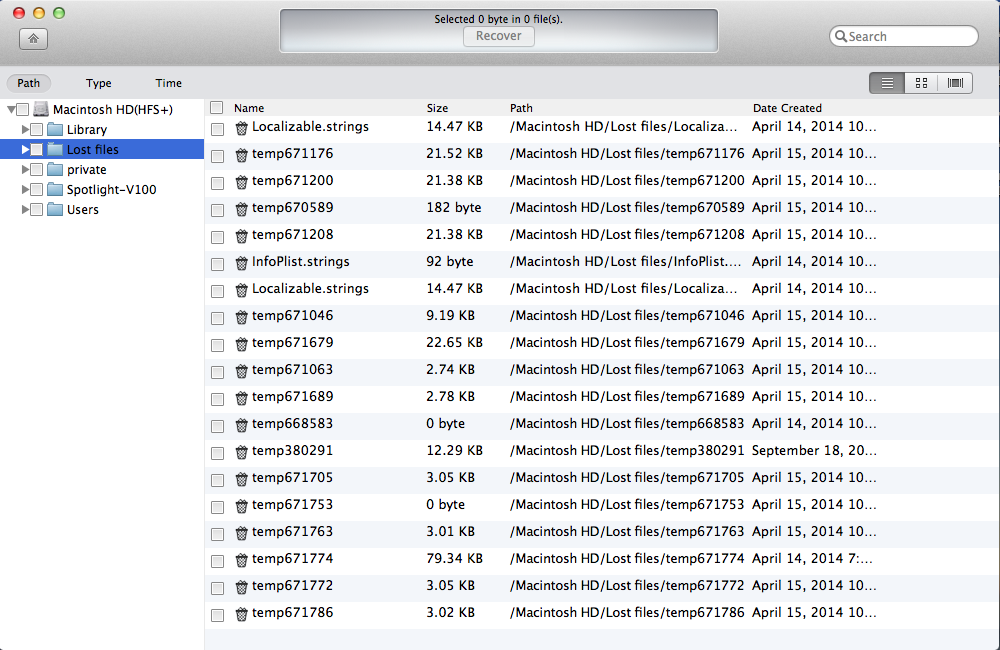The image size is (1000, 650).
Task: Click the 22.65 KB size value
Action: pos(454,343)
